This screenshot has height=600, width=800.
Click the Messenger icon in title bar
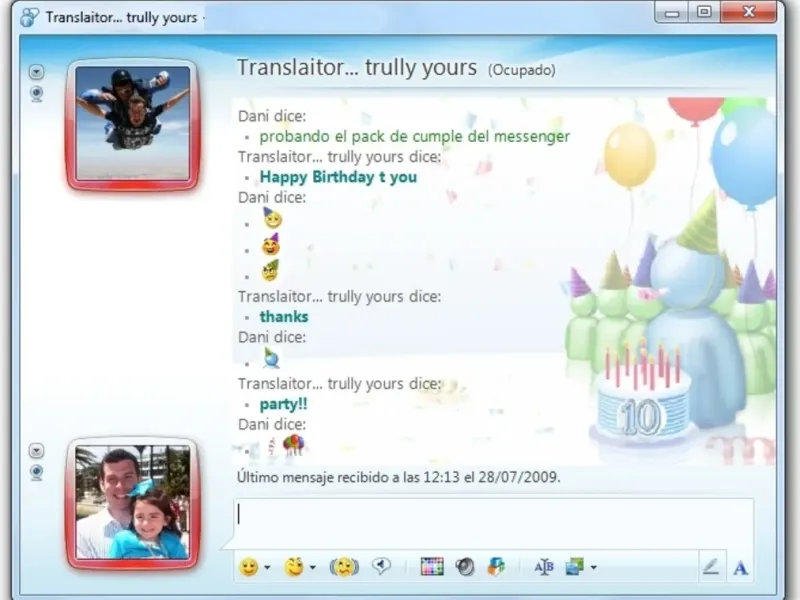[x=29, y=17]
